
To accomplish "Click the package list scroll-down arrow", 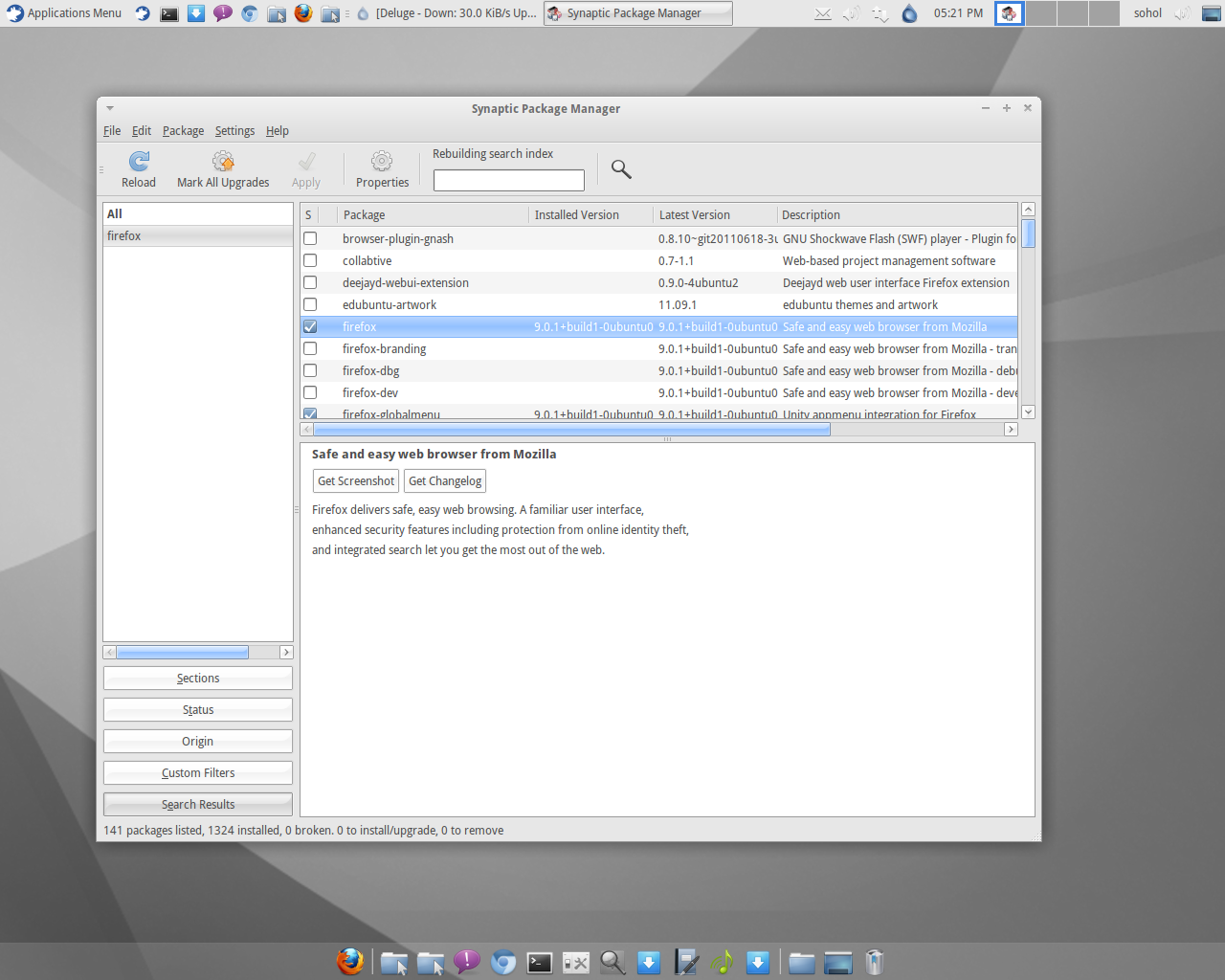I will [x=1028, y=412].
